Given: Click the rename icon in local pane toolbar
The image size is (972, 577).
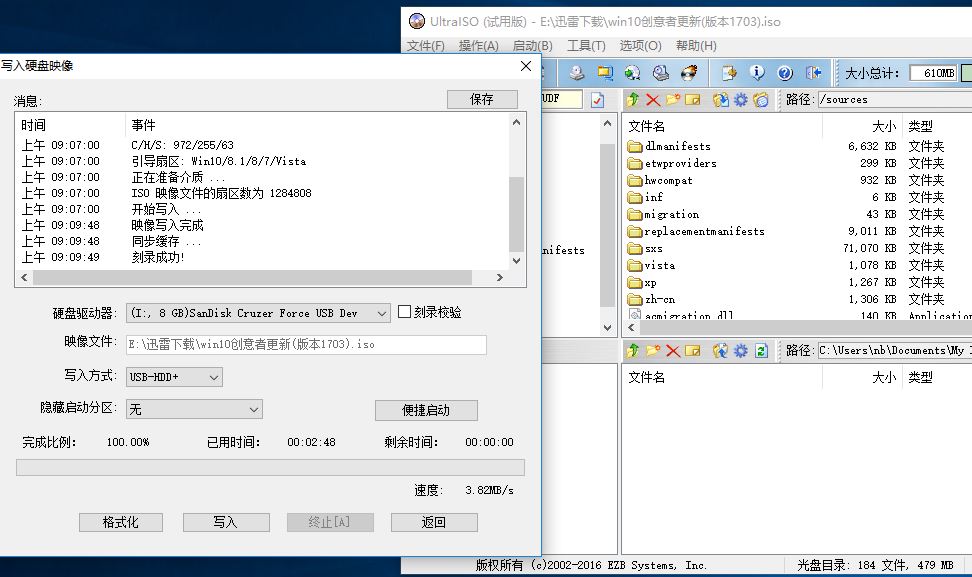Looking at the screenshot, I should coord(693,351).
